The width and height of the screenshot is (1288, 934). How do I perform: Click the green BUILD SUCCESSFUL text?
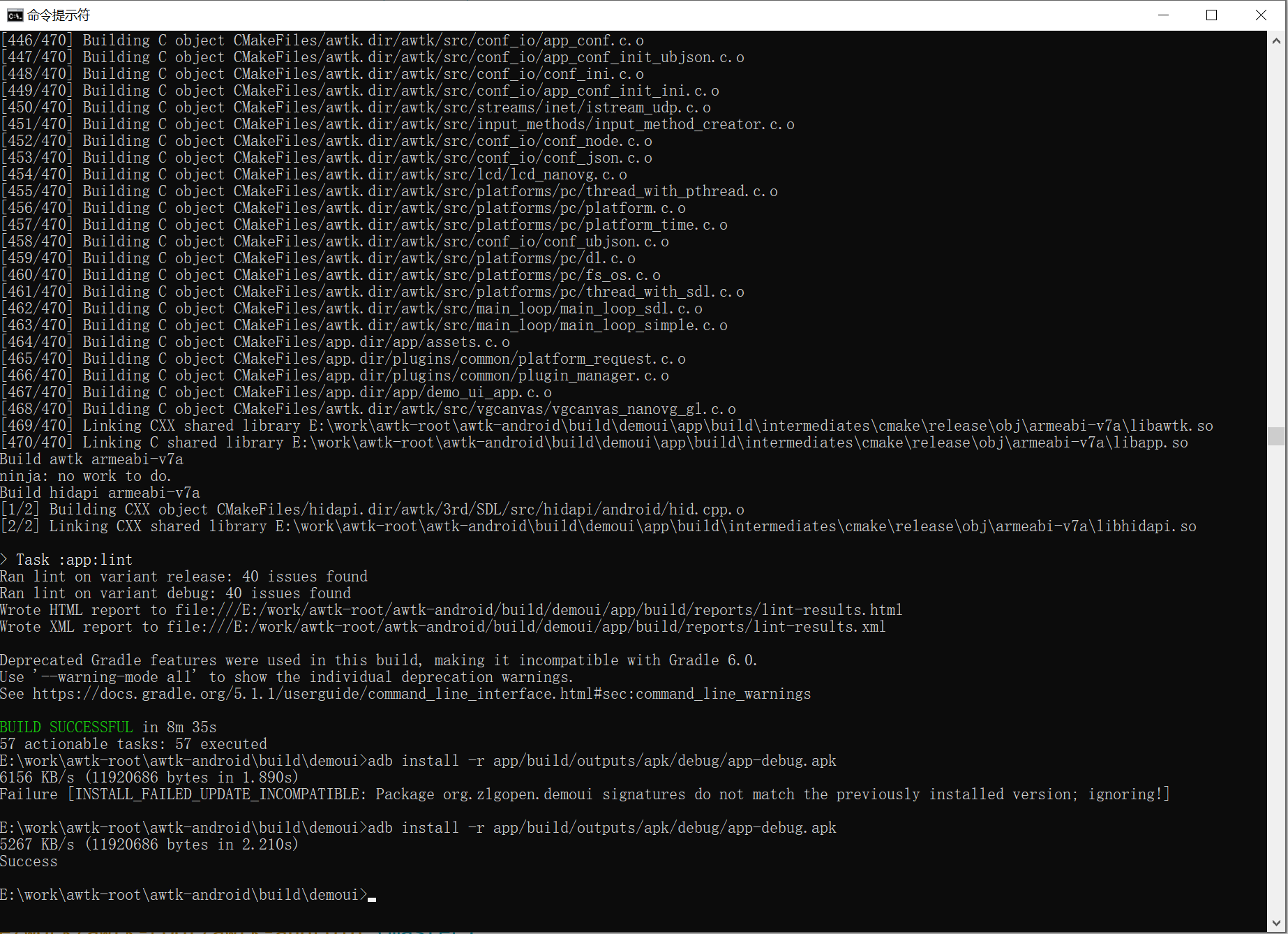click(x=66, y=727)
